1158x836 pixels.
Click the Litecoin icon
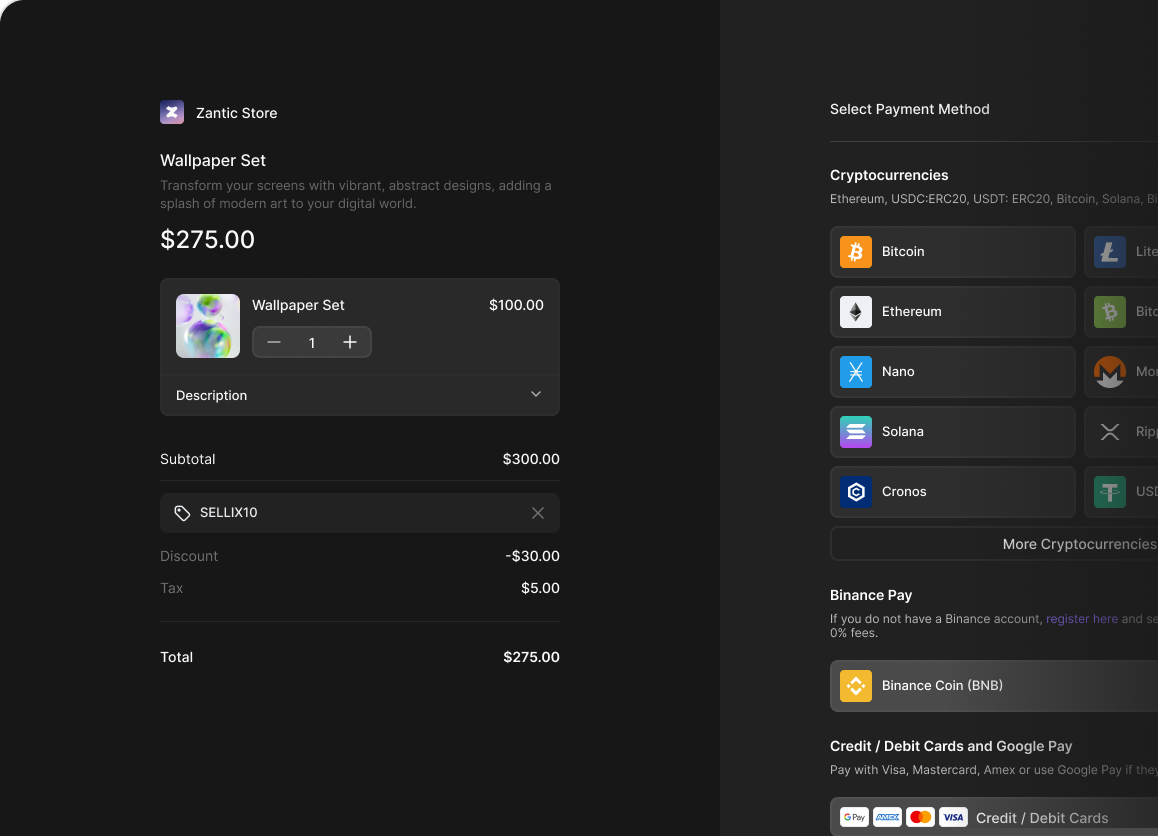[1109, 252]
